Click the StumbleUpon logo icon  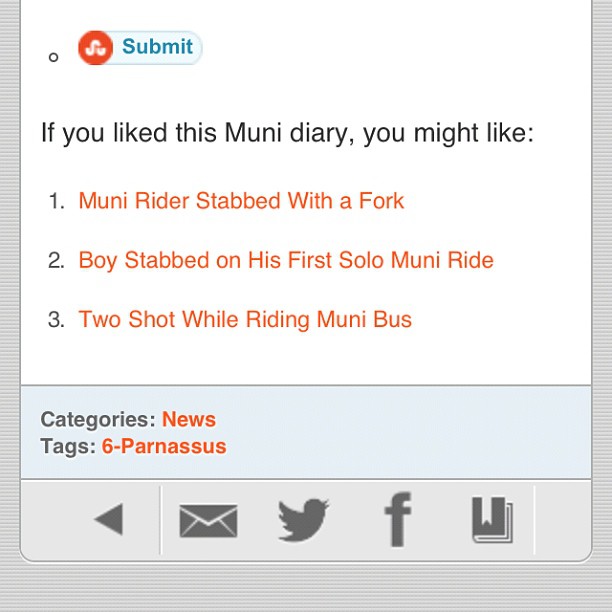click(95, 48)
